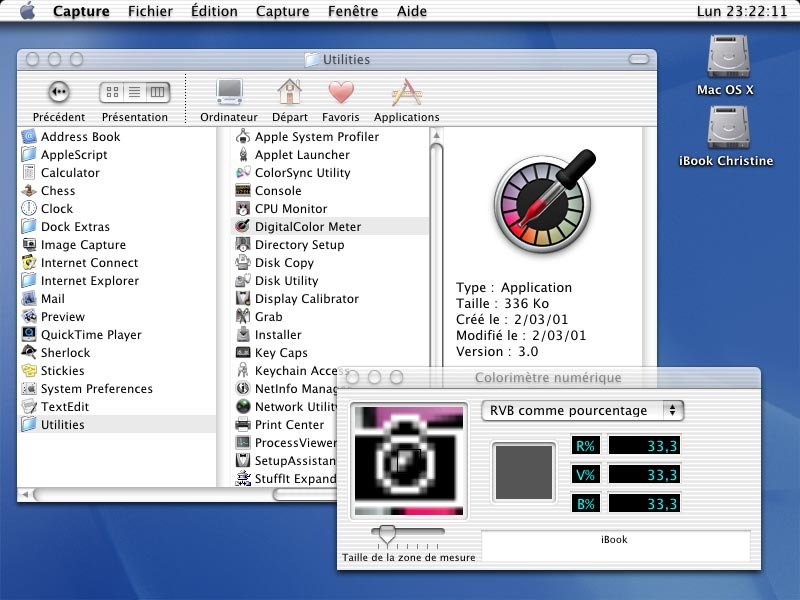Click the iBook display name field
The image size is (800, 600).
click(x=615, y=545)
